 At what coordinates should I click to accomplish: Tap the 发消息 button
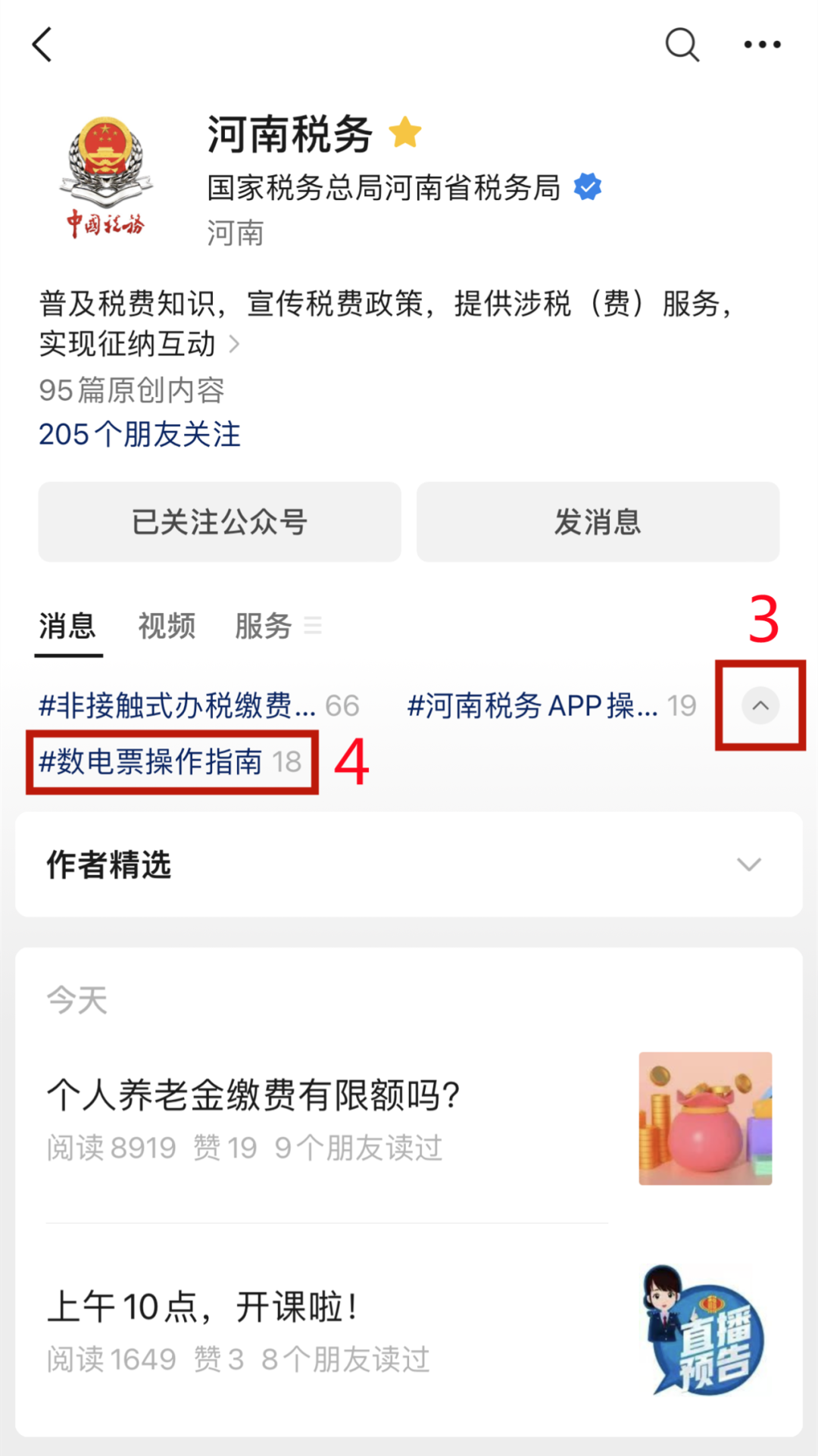(x=598, y=522)
